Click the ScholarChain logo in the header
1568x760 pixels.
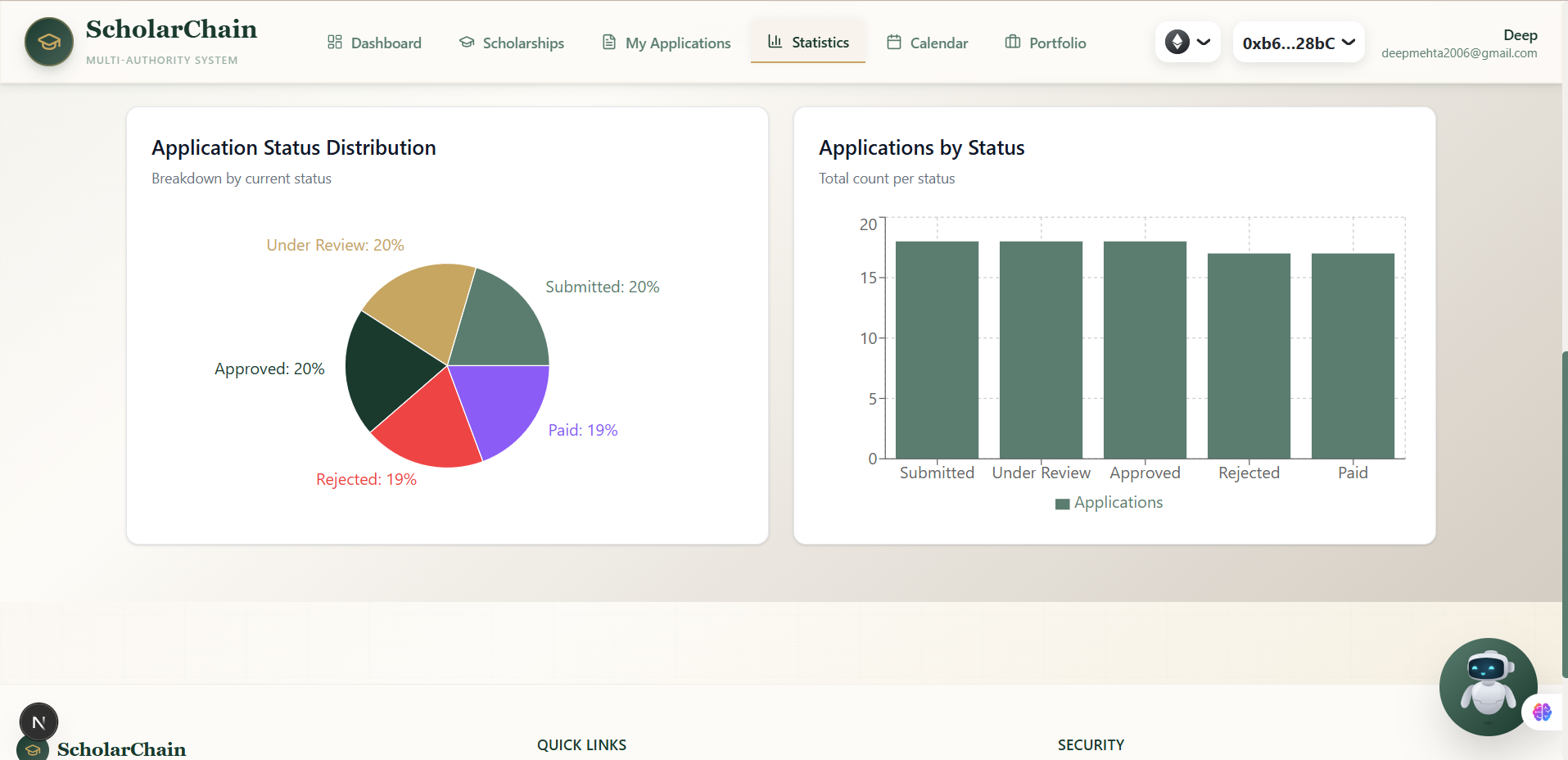tap(49, 41)
